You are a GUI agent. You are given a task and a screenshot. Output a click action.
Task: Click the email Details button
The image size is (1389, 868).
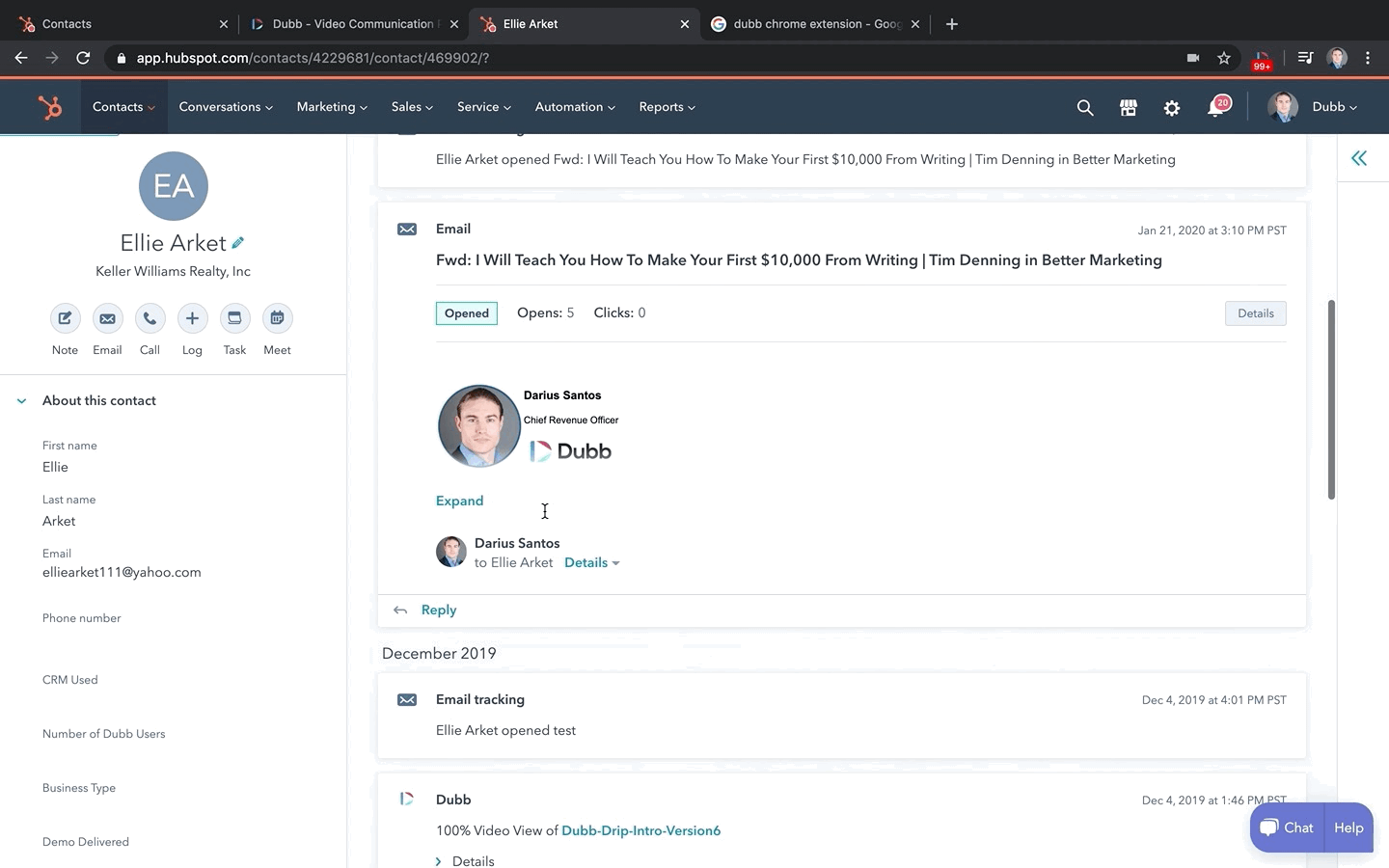coord(1255,313)
